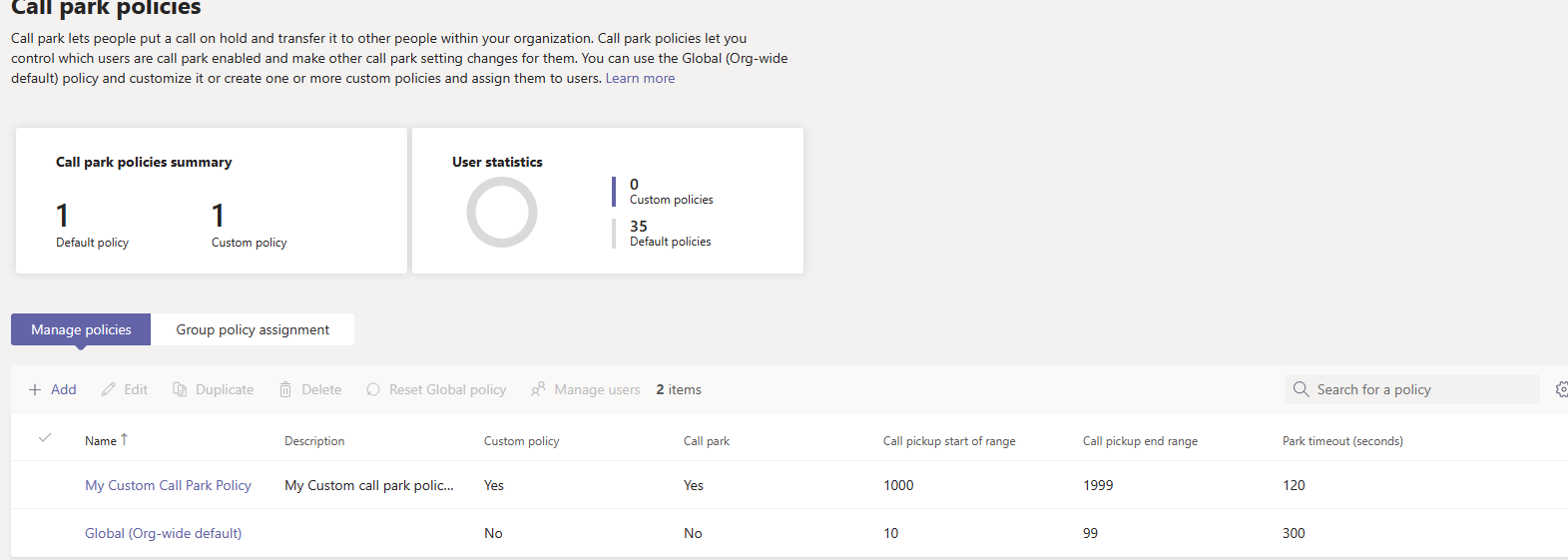
Task: Switch to the Manage policies tab
Action: pyautogui.click(x=81, y=329)
